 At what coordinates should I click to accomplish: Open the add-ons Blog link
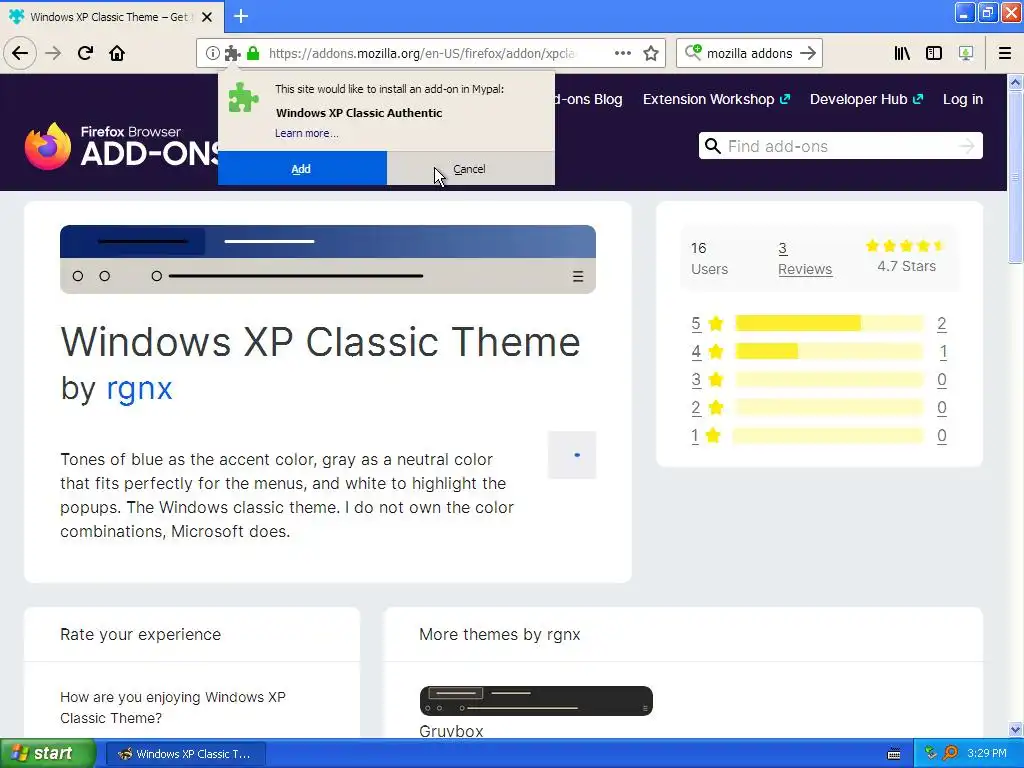click(588, 99)
